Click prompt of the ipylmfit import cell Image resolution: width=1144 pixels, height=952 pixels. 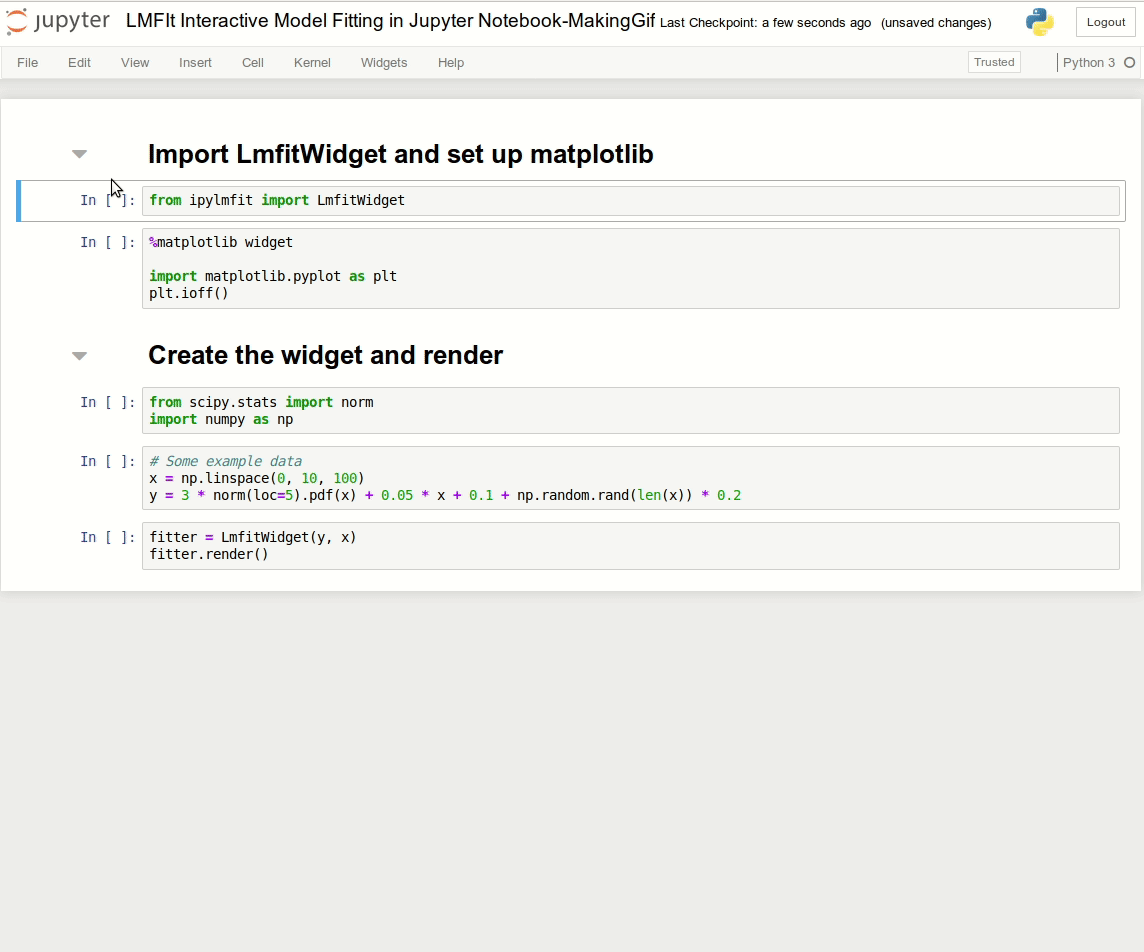point(107,200)
